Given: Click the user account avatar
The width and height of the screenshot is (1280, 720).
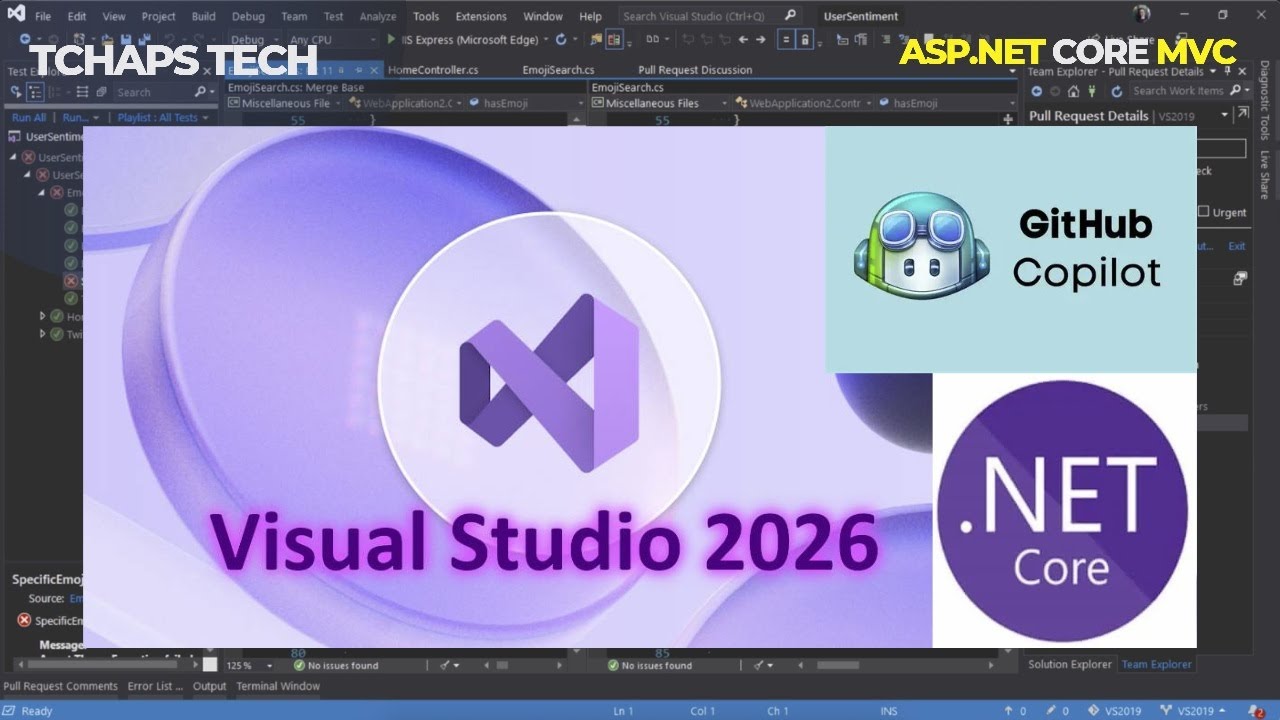Looking at the screenshot, I should (x=1142, y=15).
